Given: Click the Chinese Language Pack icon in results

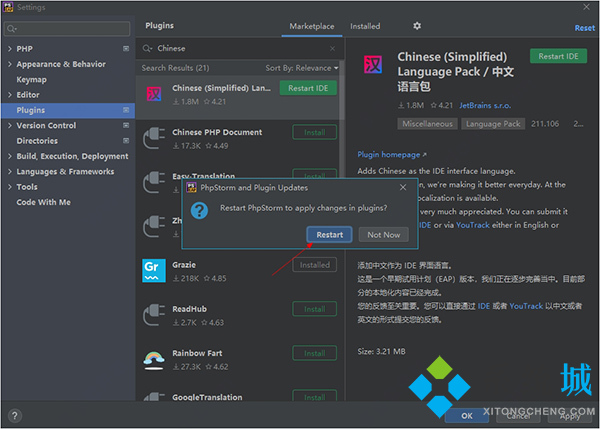Looking at the screenshot, I should tap(154, 94).
